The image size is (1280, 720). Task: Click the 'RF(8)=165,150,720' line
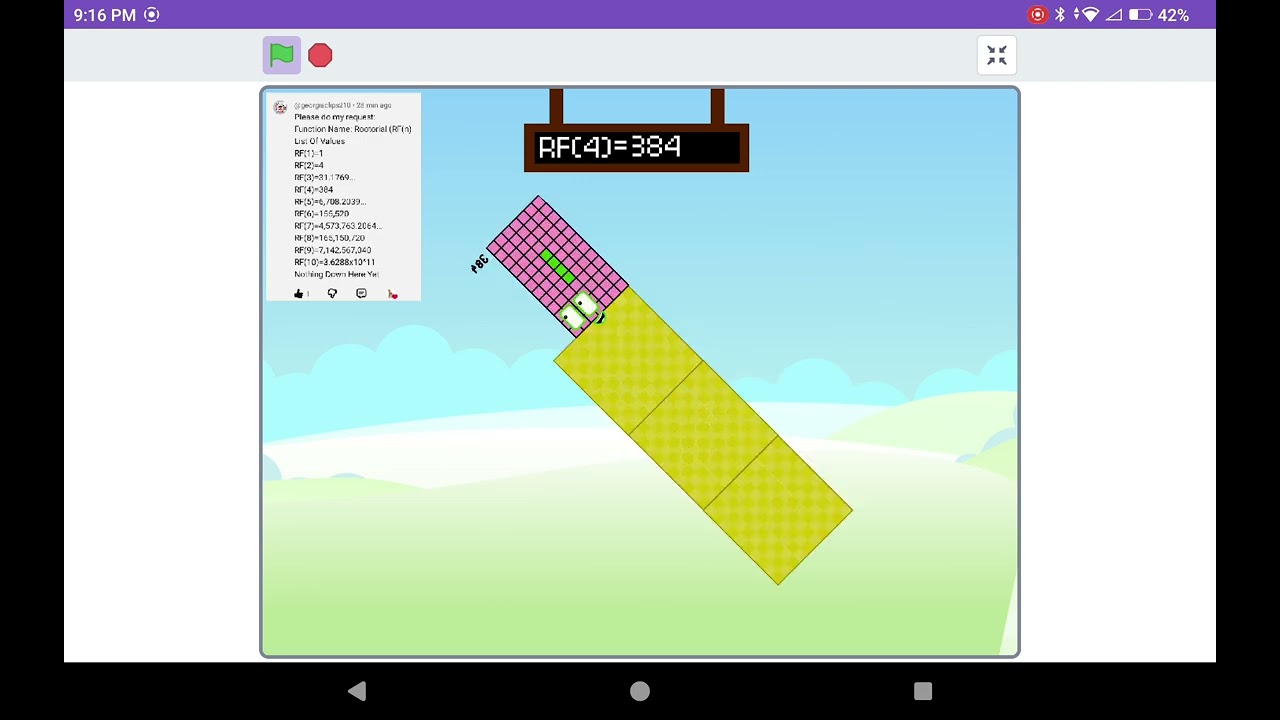329,237
